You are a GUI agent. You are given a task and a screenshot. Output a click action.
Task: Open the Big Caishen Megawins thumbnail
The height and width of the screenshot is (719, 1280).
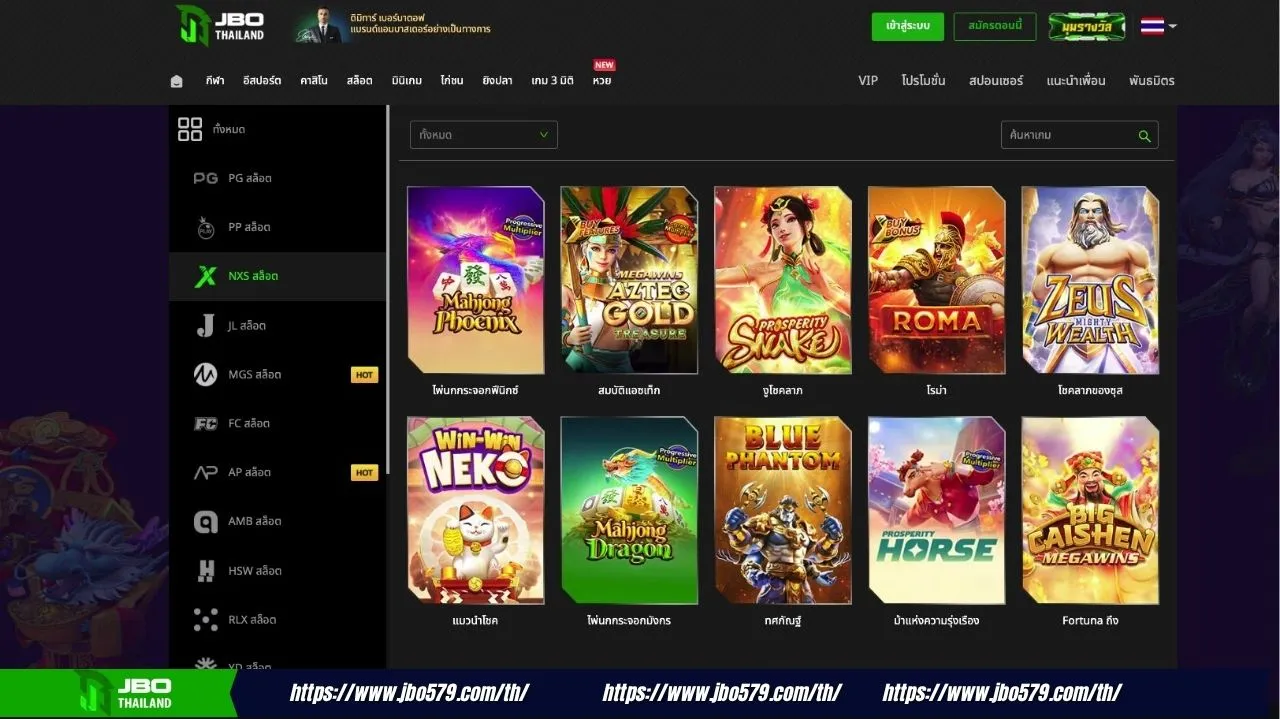(x=1090, y=510)
